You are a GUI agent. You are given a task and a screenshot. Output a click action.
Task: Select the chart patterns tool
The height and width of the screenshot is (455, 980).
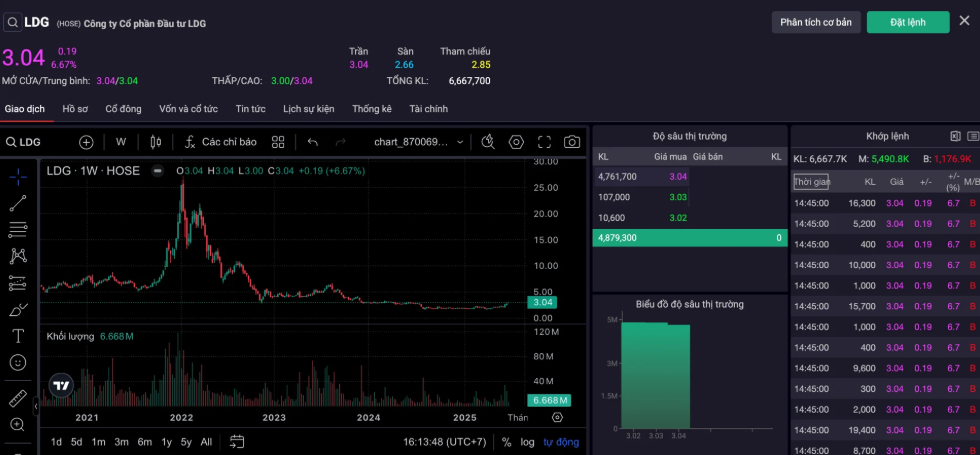pyautogui.click(x=18, y=256)
